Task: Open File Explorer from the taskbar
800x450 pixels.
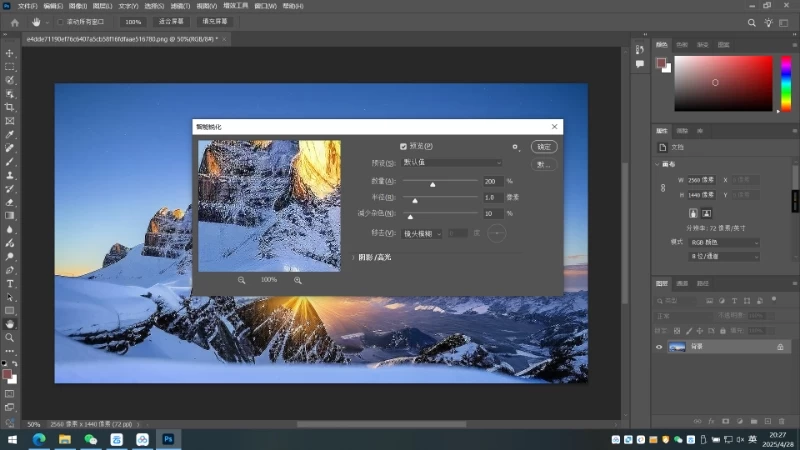Action: (x=65, y=439)
